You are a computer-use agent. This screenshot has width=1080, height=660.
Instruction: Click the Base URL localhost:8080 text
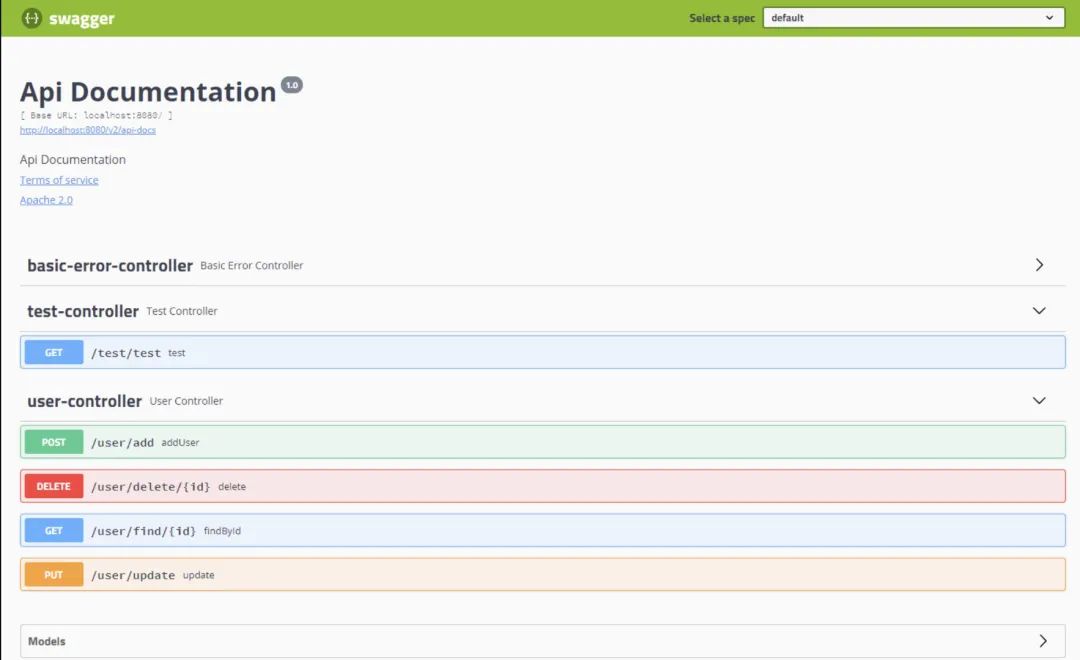(x=96, y=115)
